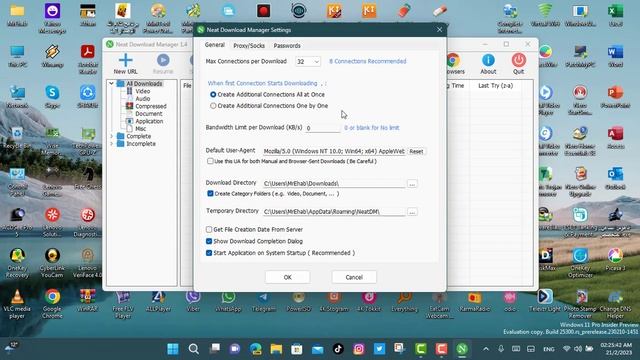Click the Resume toolbar icon
This screenshot has width=640, height=360.
coord(163,60)
